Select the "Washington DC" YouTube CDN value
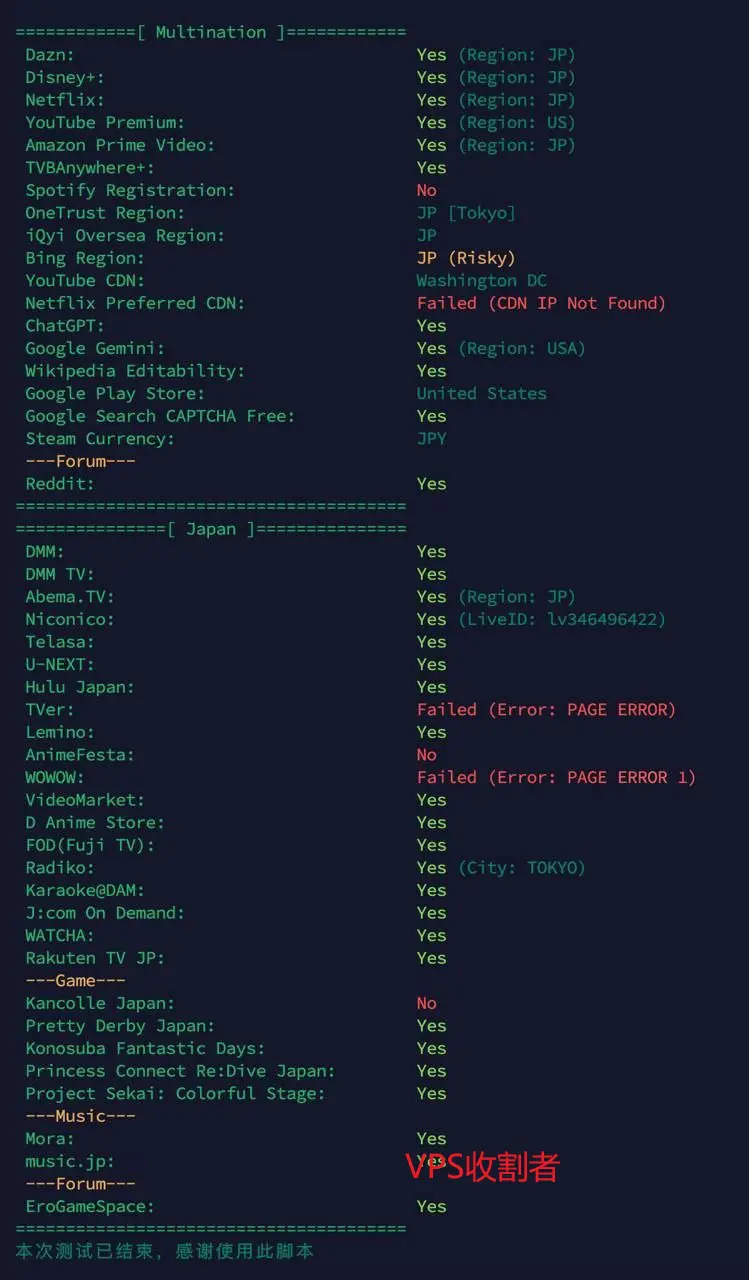This screenshot has height=1280, width=749. (x=481, y=281)
